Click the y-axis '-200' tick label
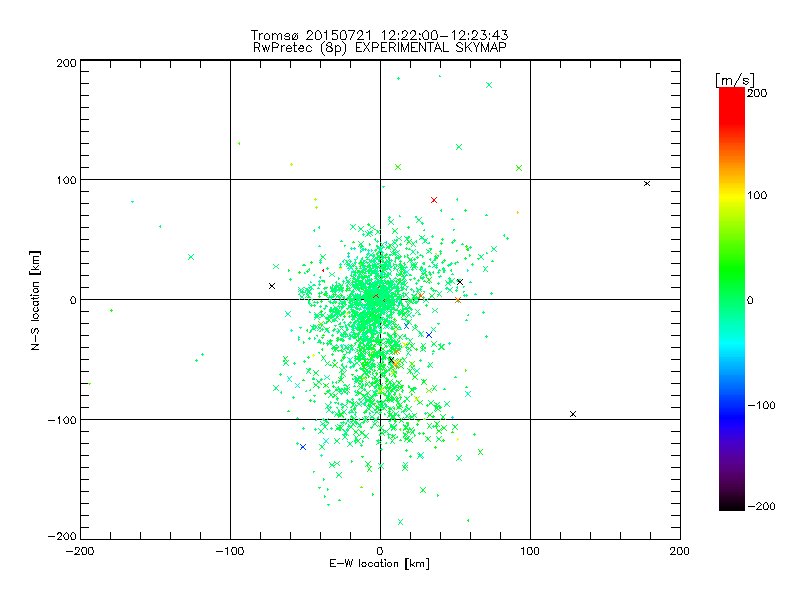800x600 pixels. [62, 537]
